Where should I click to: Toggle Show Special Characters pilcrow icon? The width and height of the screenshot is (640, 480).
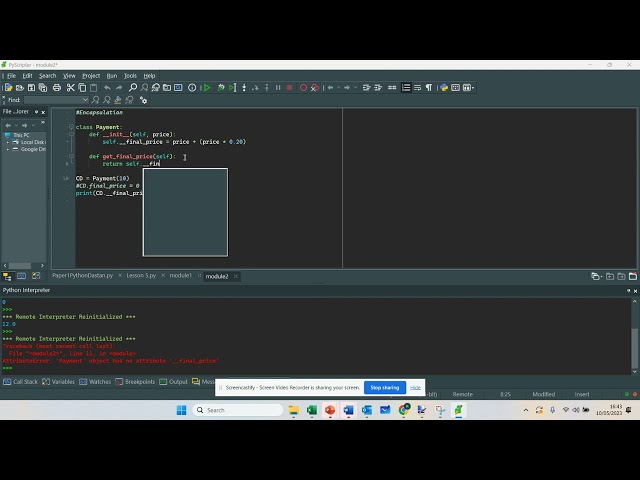coord(429,88)
